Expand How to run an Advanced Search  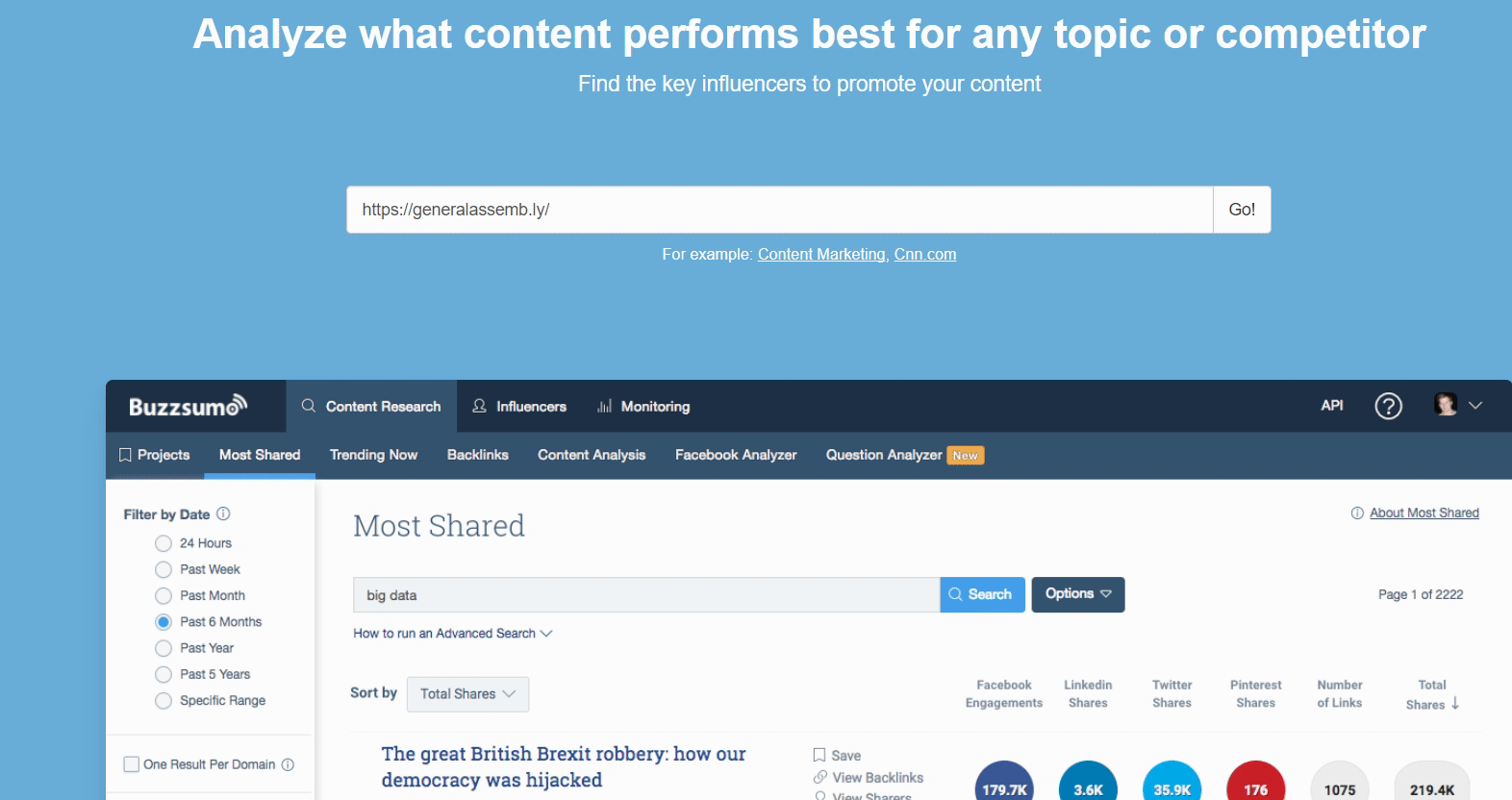click(452, 634)
